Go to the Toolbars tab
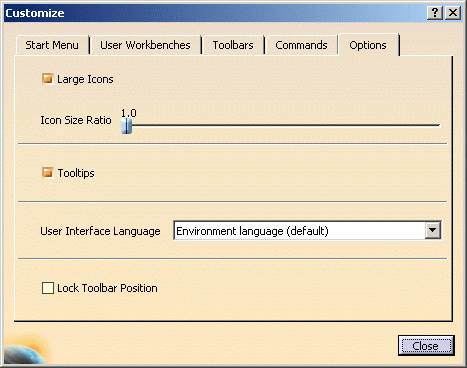Screen dimensions: 467x368 click(x=233, y=45)
